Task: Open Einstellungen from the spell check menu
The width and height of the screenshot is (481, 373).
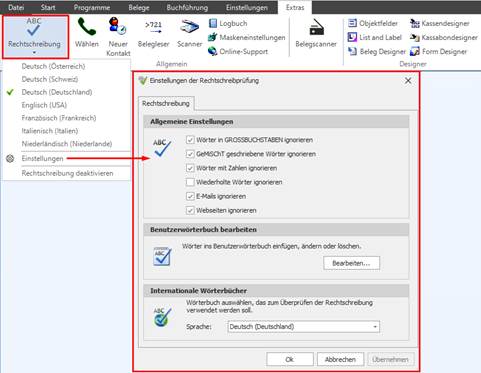Action: [42, 159]
